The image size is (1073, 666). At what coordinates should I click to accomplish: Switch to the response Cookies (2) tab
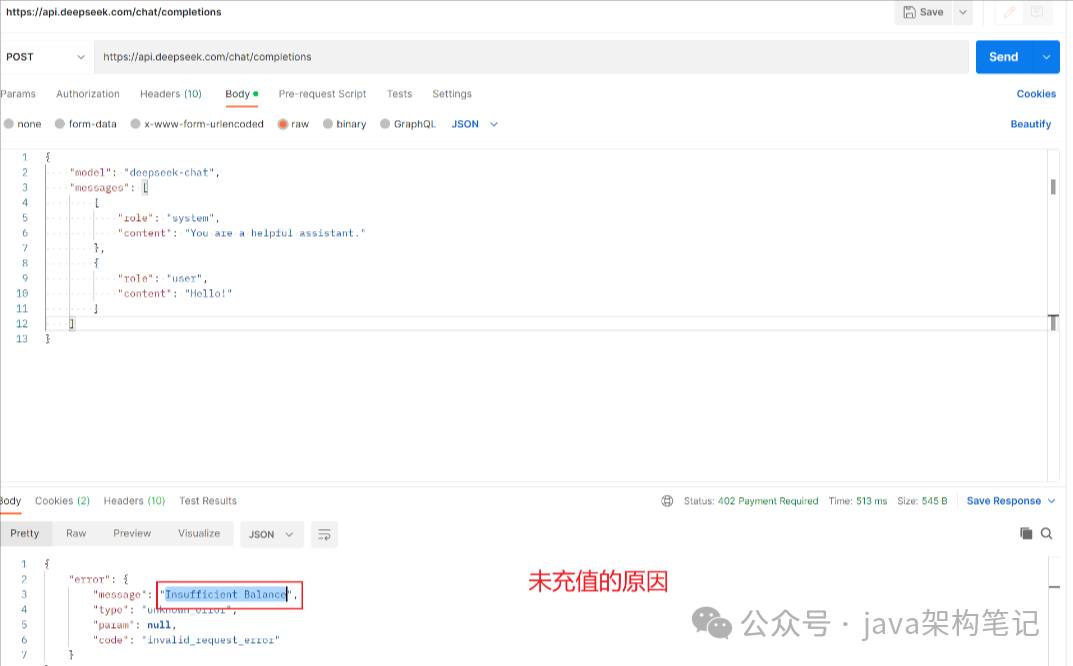(x=62, y=501)
